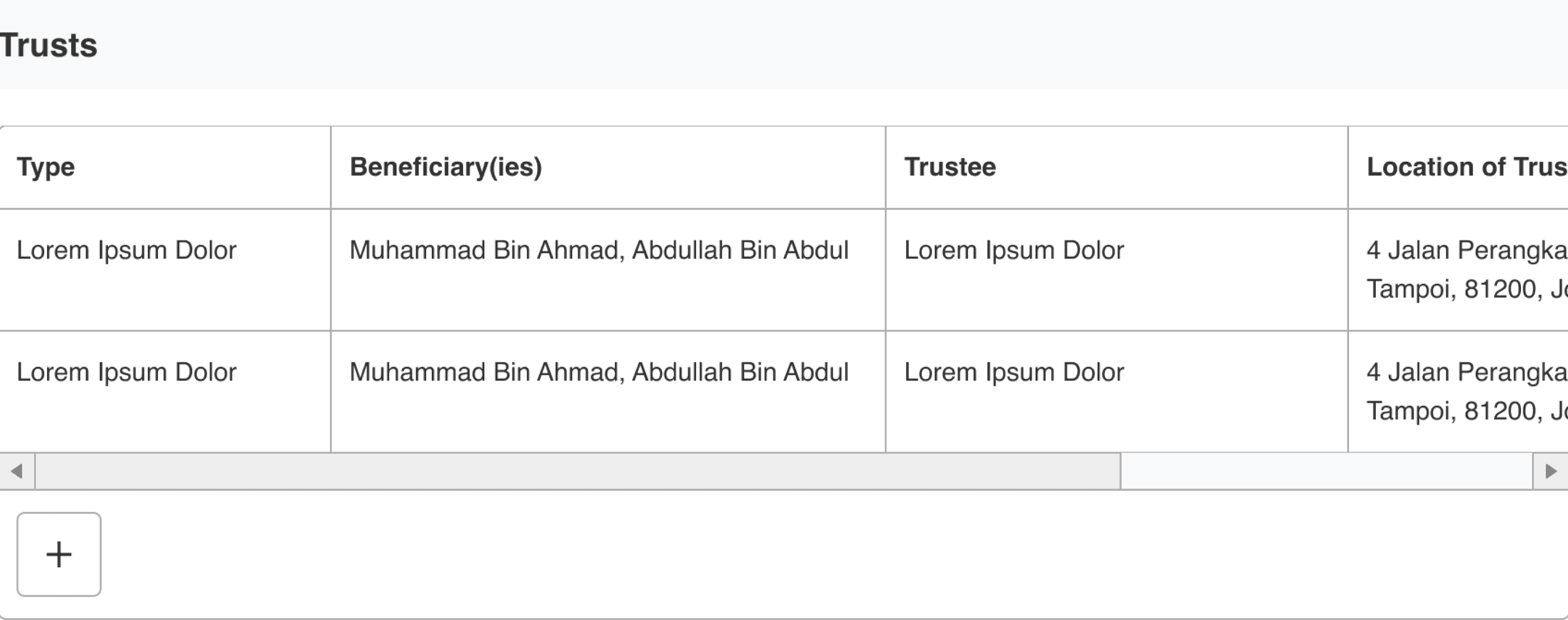
Task: Click the plus button to add trust
Action: coord(59,555)
